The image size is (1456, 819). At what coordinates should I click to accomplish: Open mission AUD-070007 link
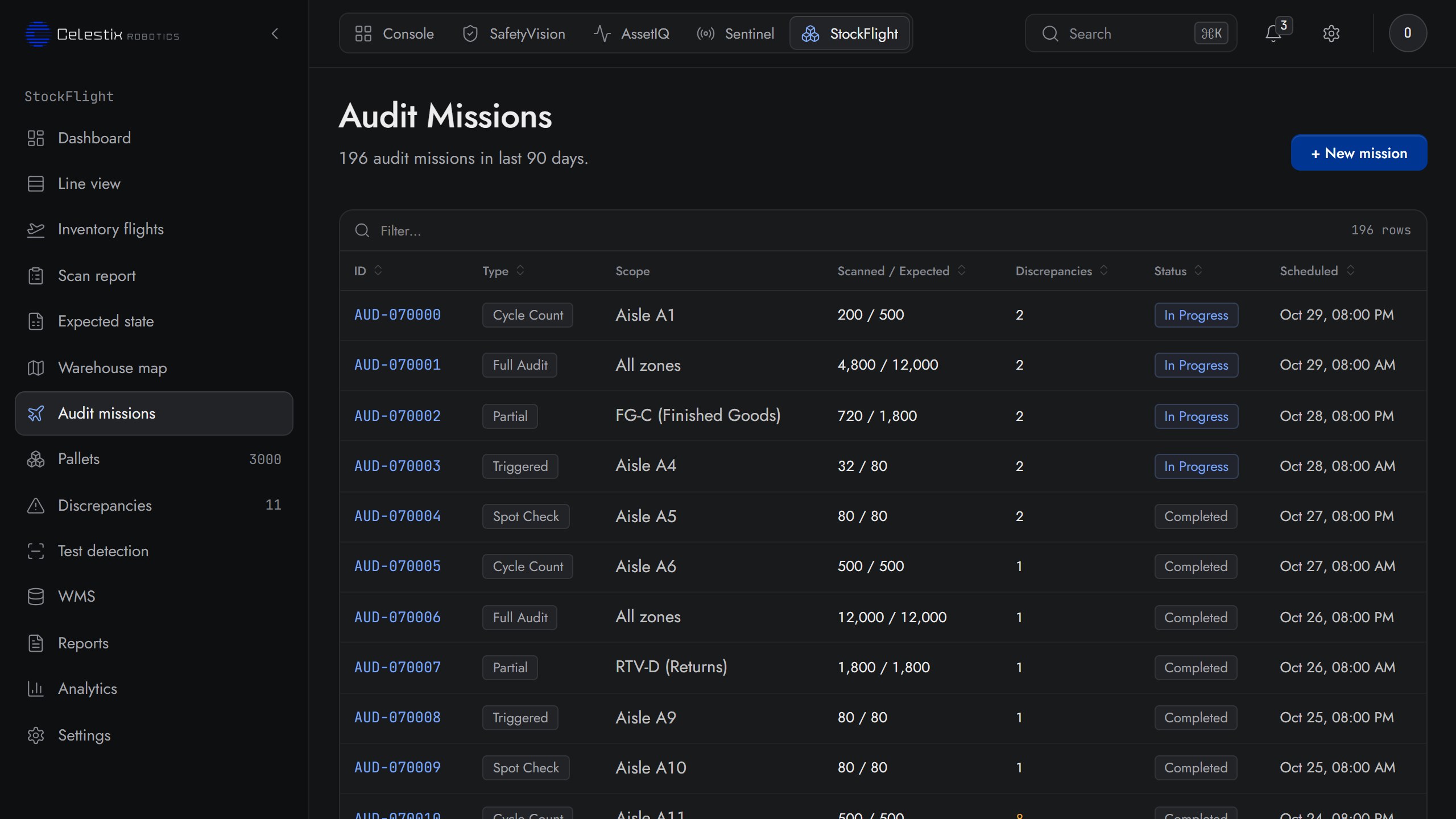[398, 668]
